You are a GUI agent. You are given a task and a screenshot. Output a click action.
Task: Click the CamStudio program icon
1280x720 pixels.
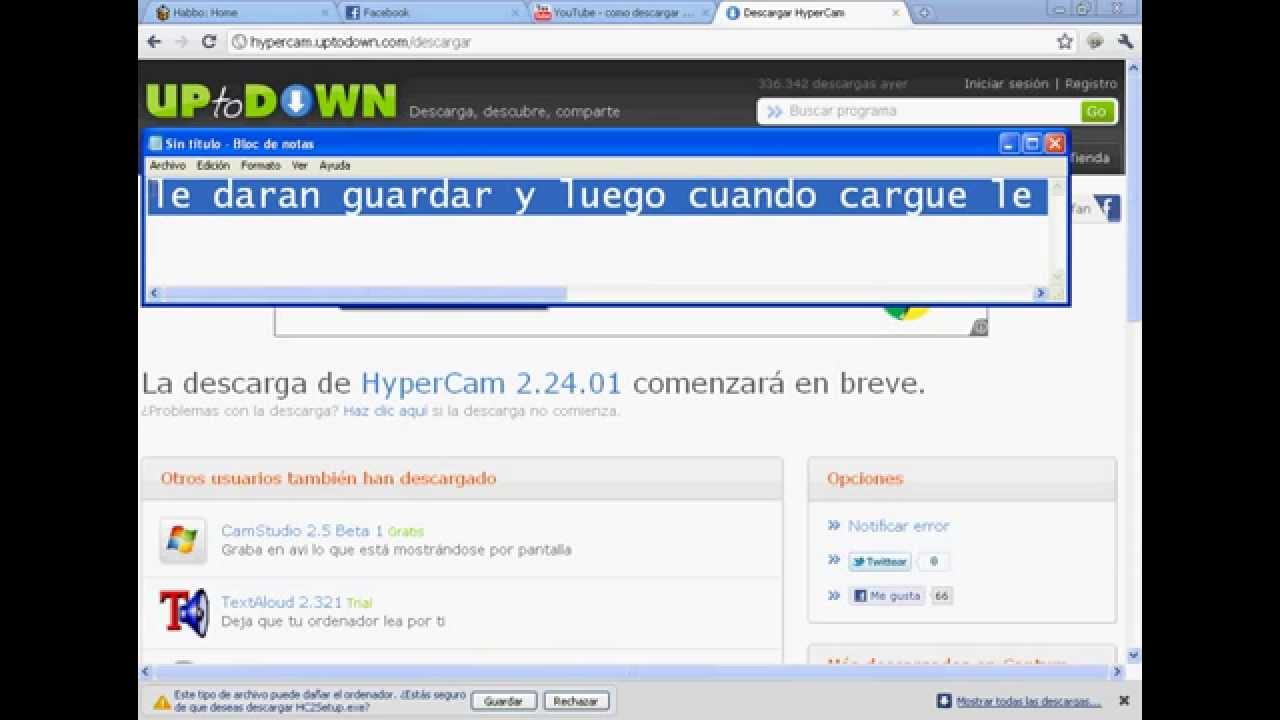[x=183, y=541]
